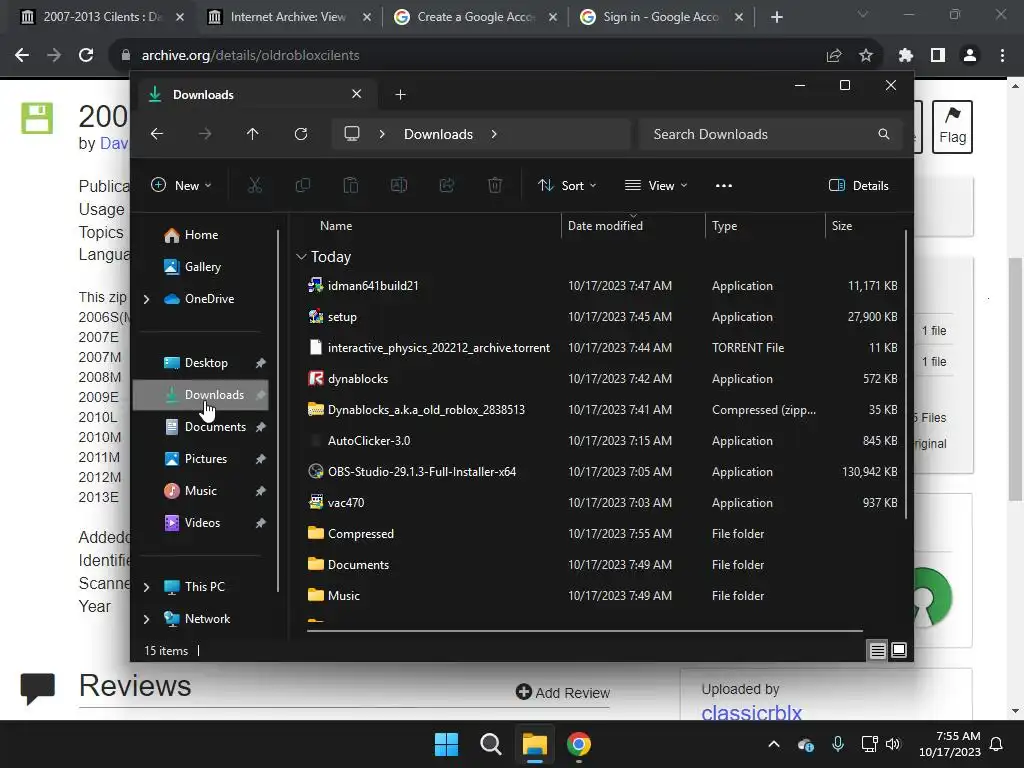
Task: Click Flag button on archive page
Action: click(952, 127)
